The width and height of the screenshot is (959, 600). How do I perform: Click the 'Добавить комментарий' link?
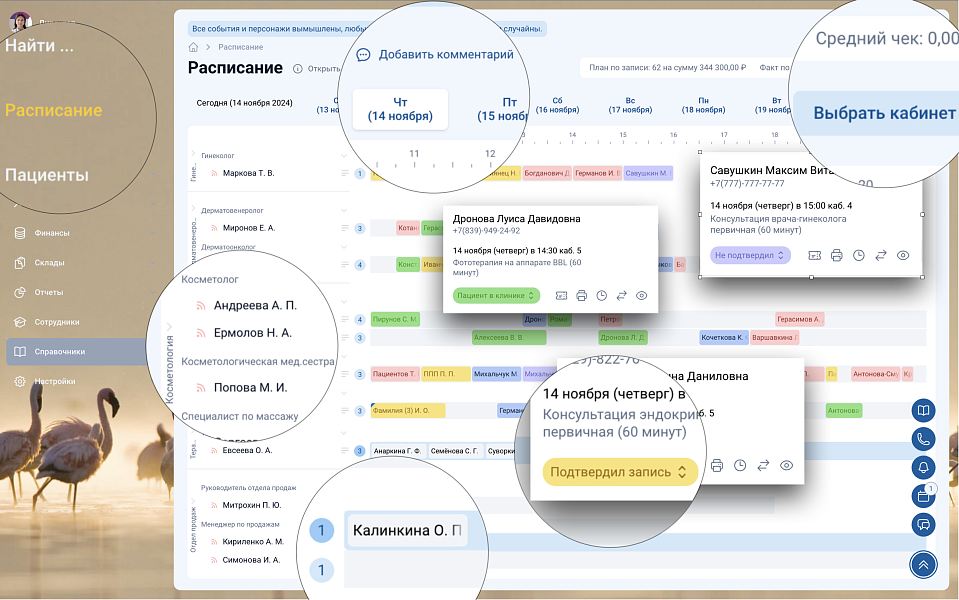(x=435, y=55)
